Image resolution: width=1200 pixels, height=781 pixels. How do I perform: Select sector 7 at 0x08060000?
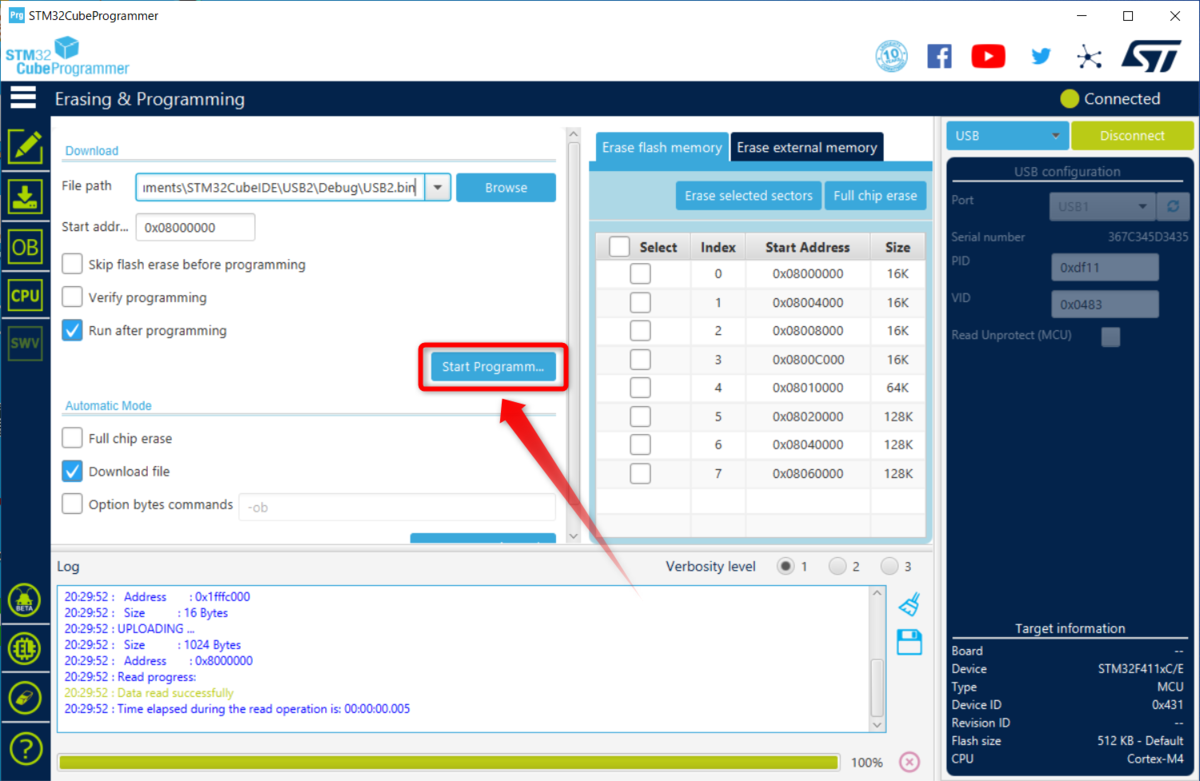point(640,473)
